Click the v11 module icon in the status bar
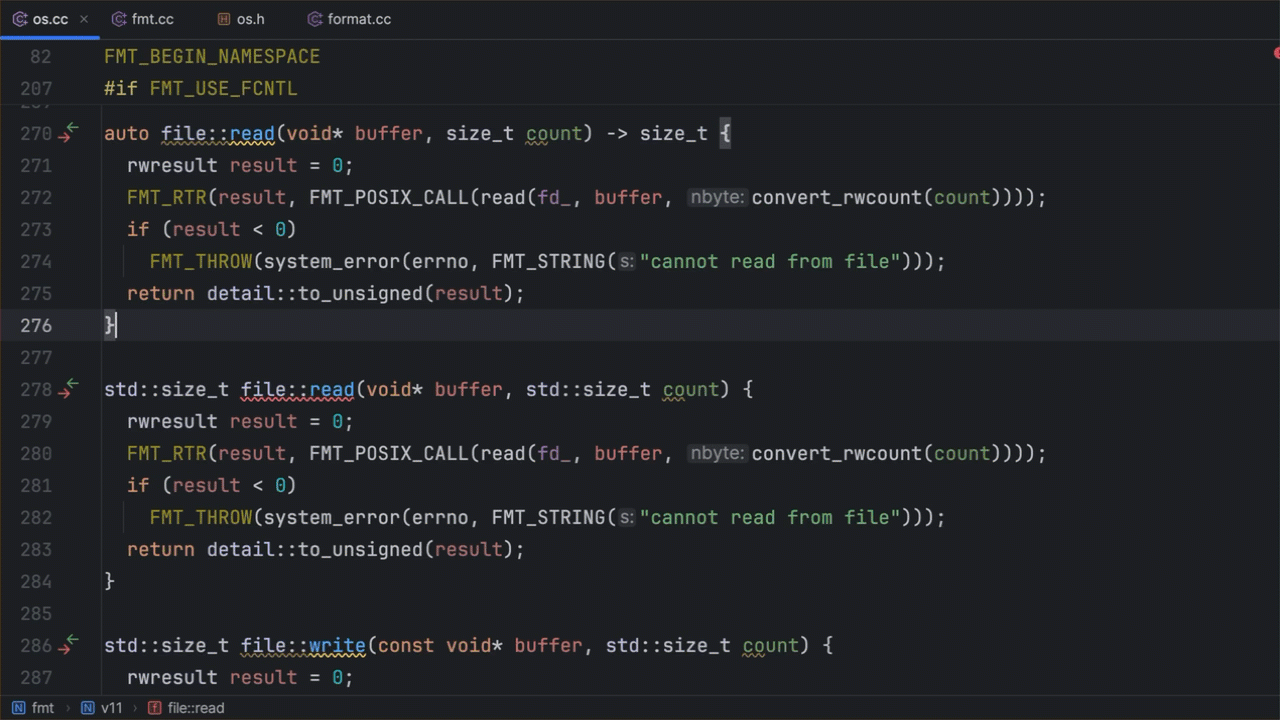This screenshot has height=720, width=1280. [x=88, y=708]
